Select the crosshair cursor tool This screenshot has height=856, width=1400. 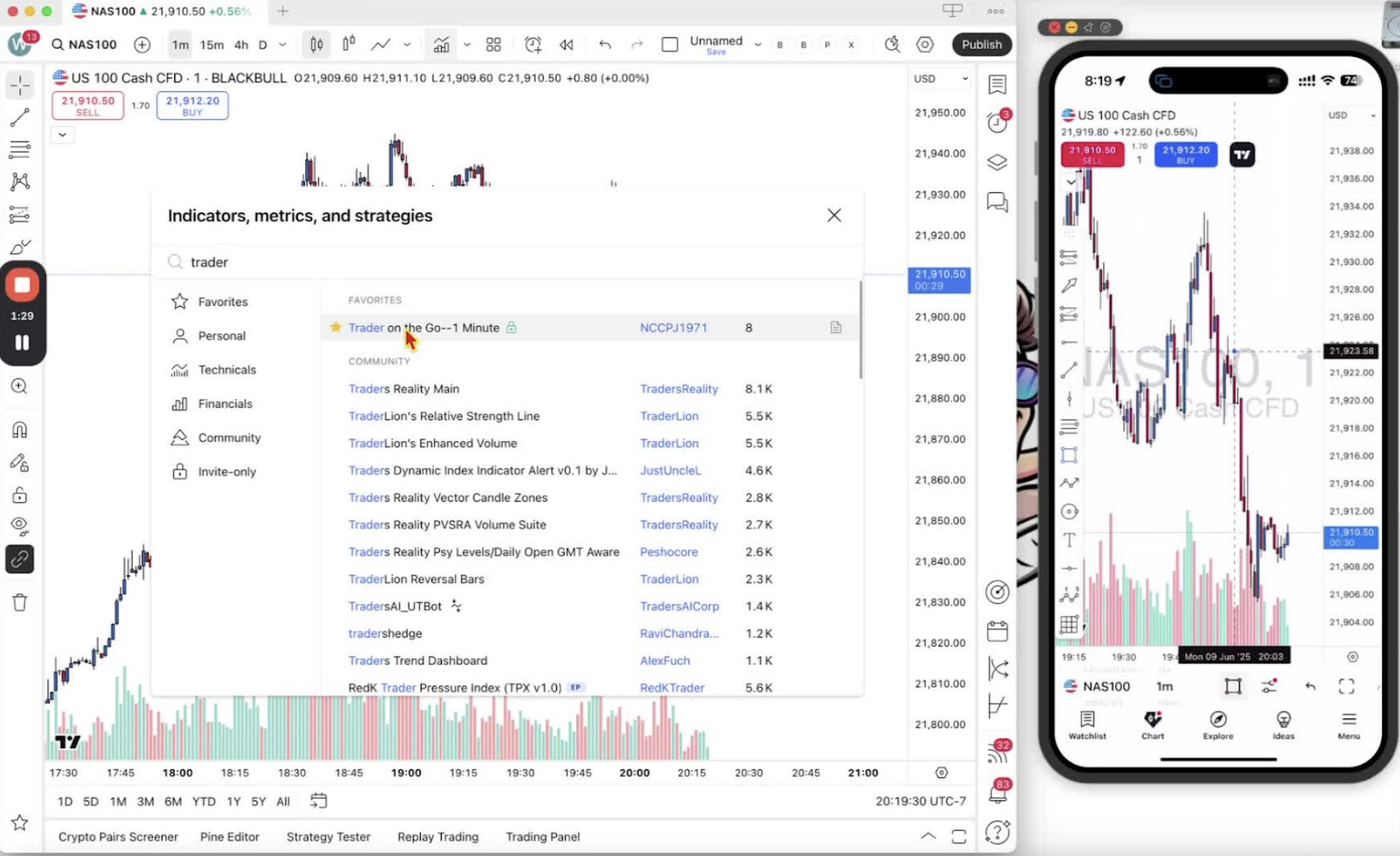click(x=20, y=85)
